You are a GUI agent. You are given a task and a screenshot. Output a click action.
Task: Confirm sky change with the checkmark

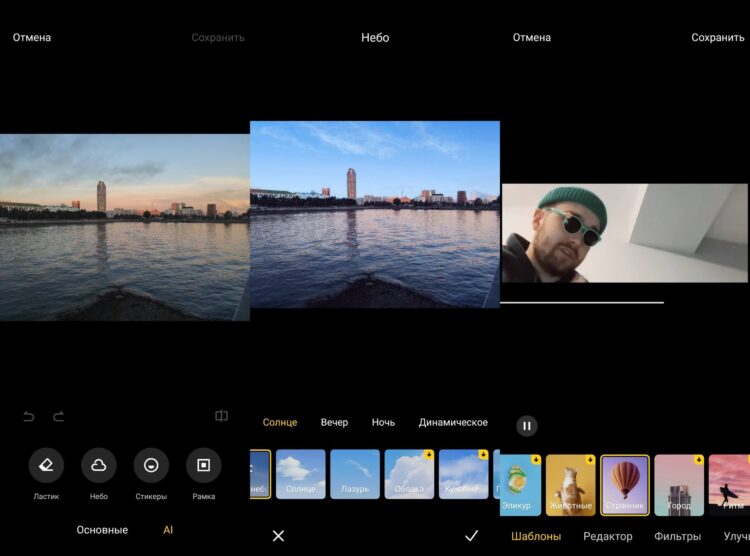[471, 536]
